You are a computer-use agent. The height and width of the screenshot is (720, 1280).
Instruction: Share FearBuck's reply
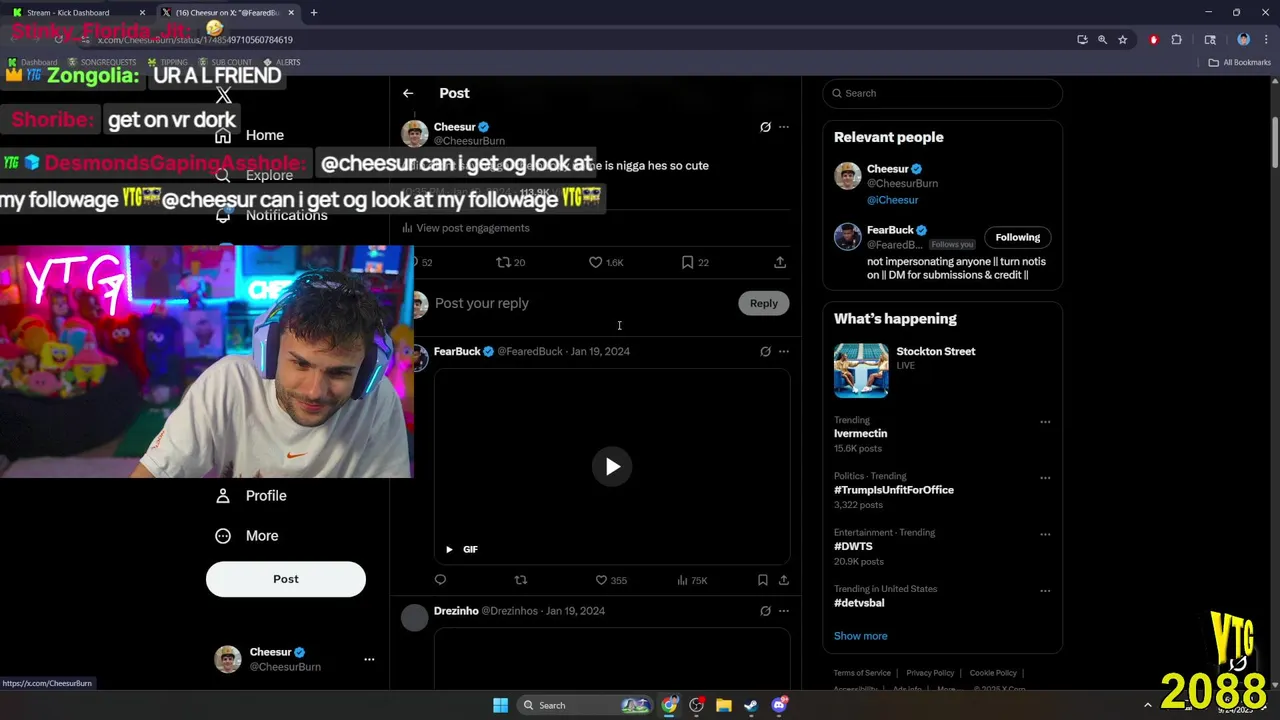pos(784,580)
